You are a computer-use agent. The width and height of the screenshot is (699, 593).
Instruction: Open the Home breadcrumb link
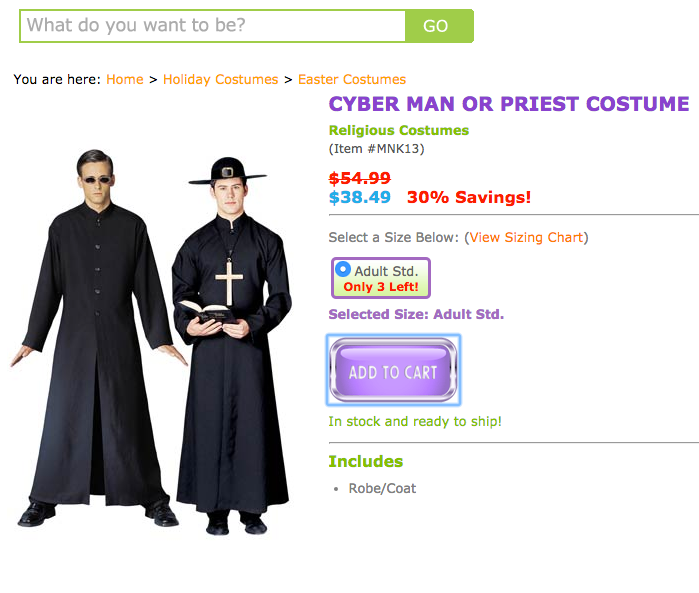pos(125,79)
